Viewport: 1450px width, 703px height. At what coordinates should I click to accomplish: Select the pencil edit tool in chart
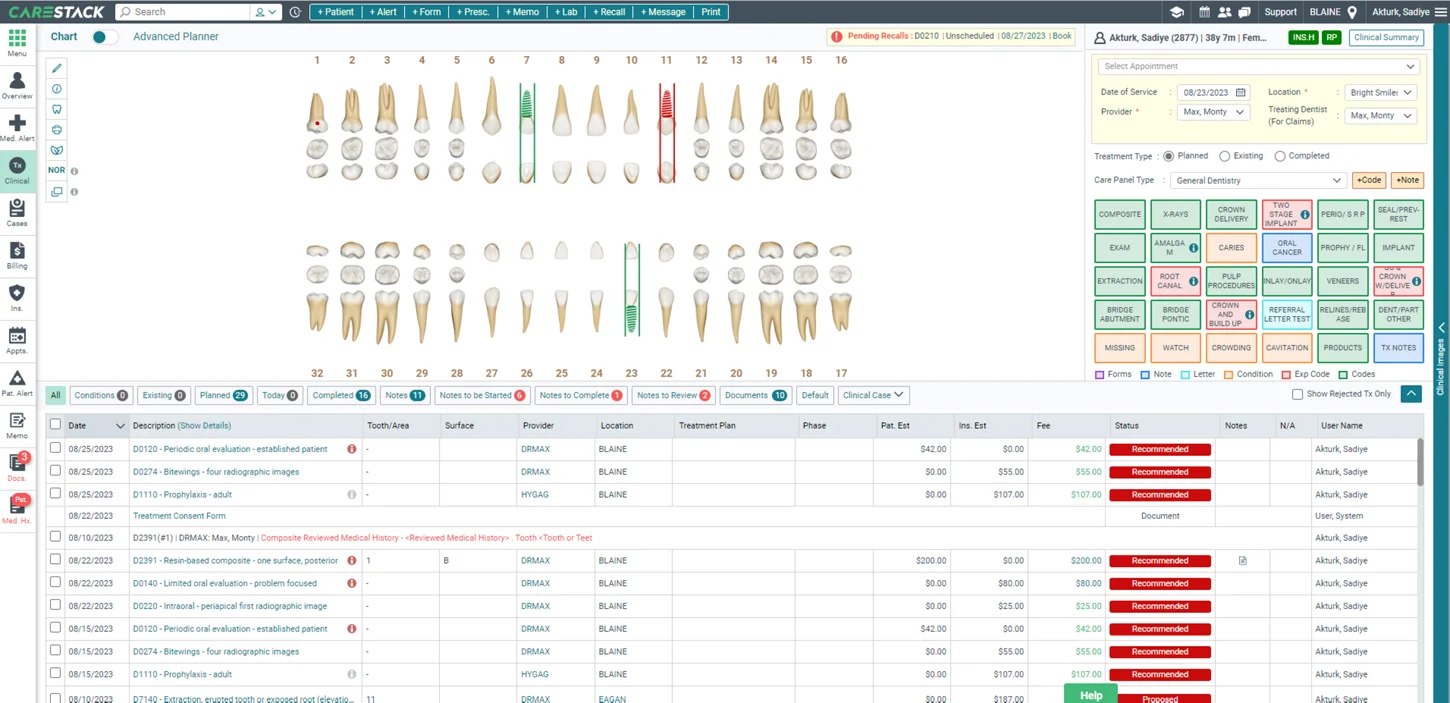(57, 68)
